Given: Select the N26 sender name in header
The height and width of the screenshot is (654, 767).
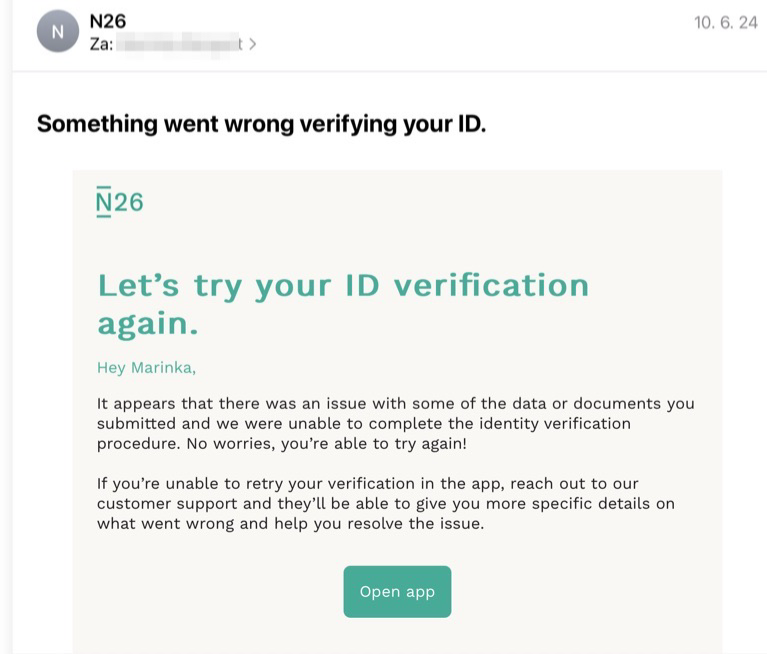Looking at the screenshot, I should (x=108, y=22).
